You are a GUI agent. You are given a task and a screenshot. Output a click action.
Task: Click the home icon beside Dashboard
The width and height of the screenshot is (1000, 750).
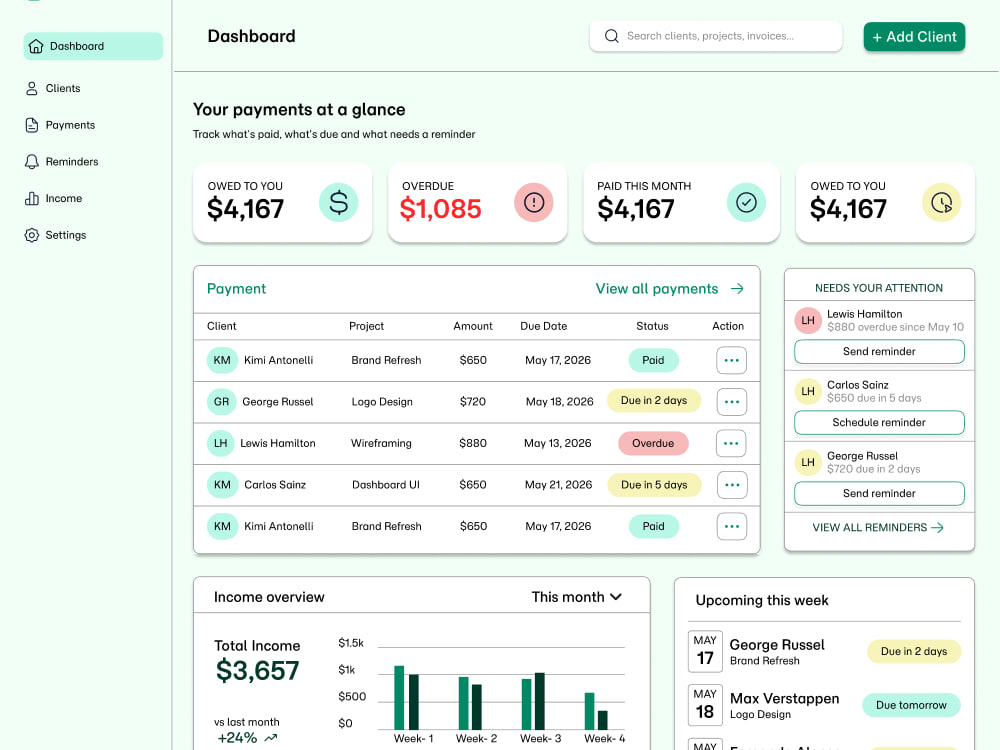(36, 46)
